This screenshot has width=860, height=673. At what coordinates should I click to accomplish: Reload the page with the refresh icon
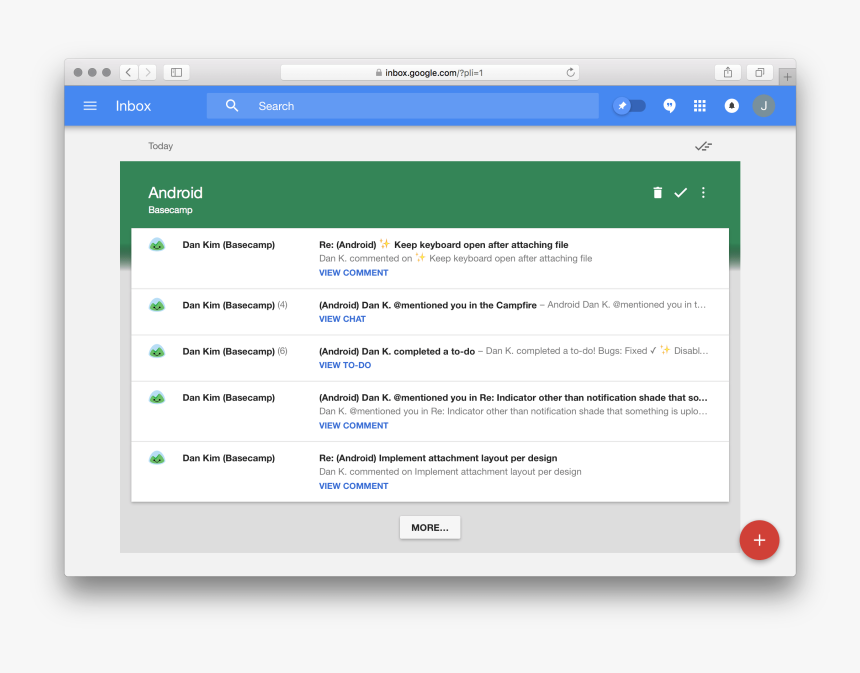pyautogui.click(x=570, y=72)
